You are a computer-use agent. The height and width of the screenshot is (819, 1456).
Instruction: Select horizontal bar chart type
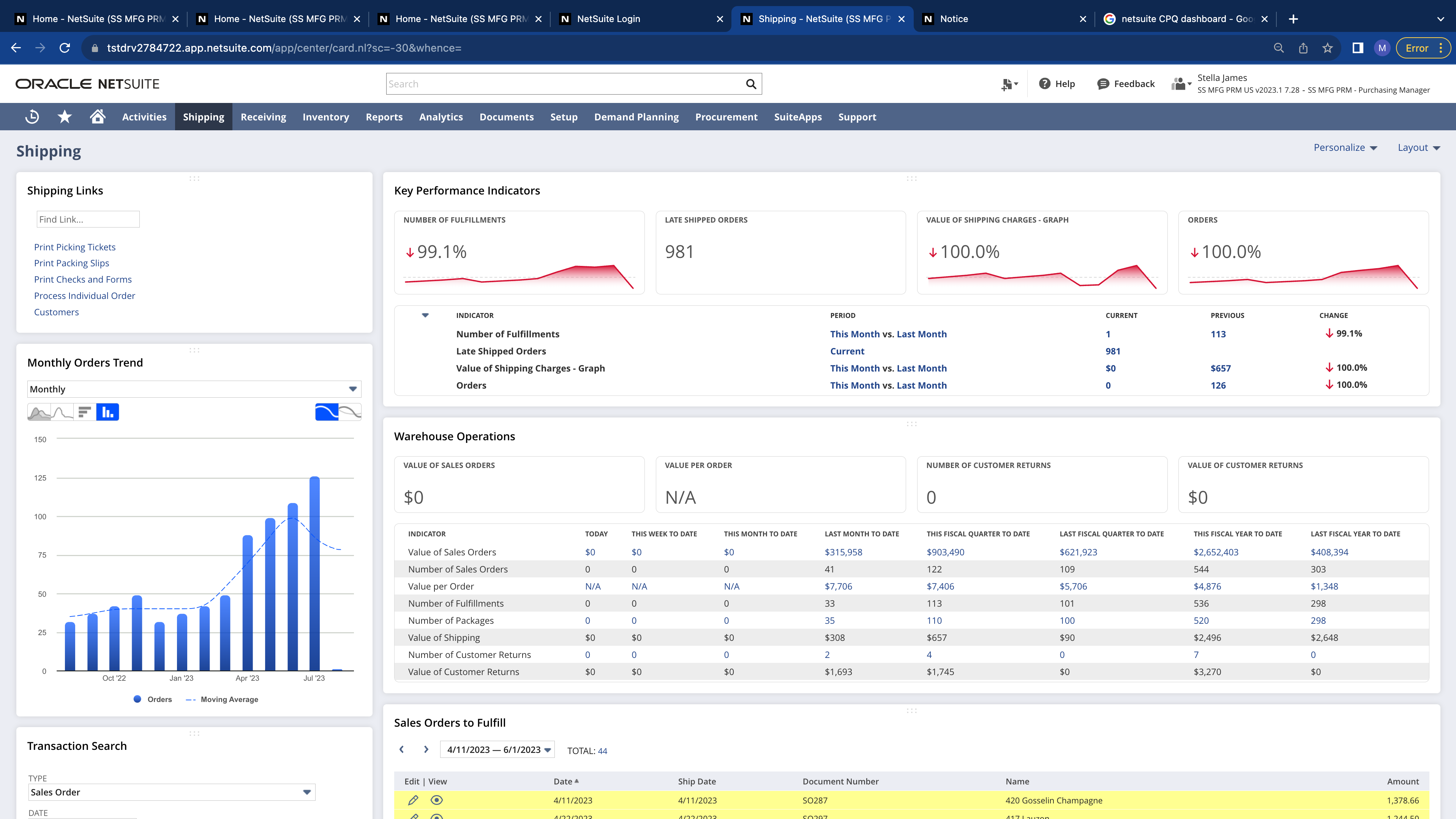[85, 412]
